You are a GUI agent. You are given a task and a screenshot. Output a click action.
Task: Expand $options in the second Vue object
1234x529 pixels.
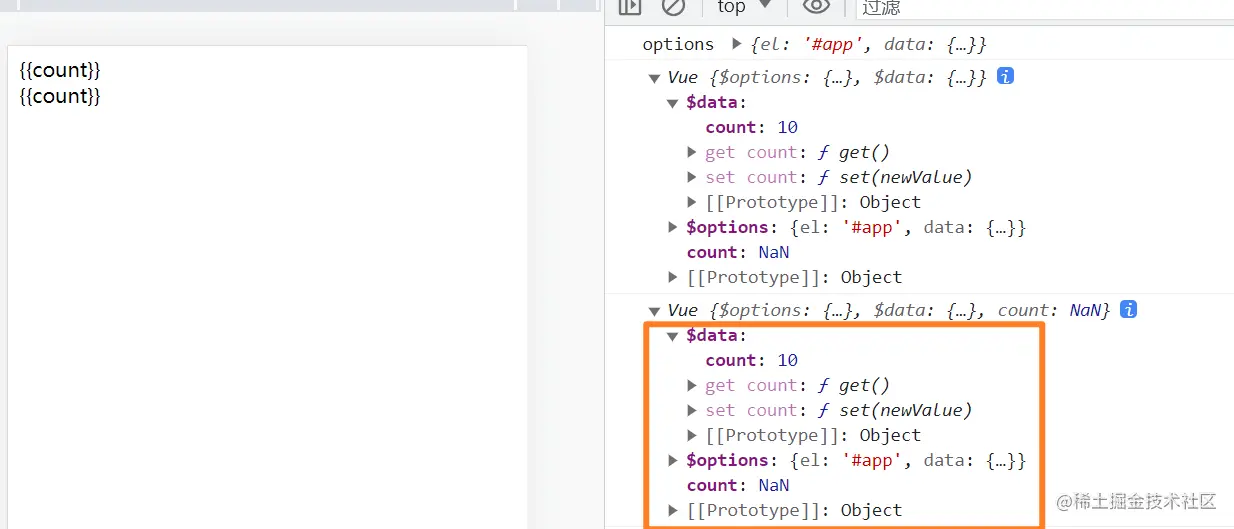673,460
